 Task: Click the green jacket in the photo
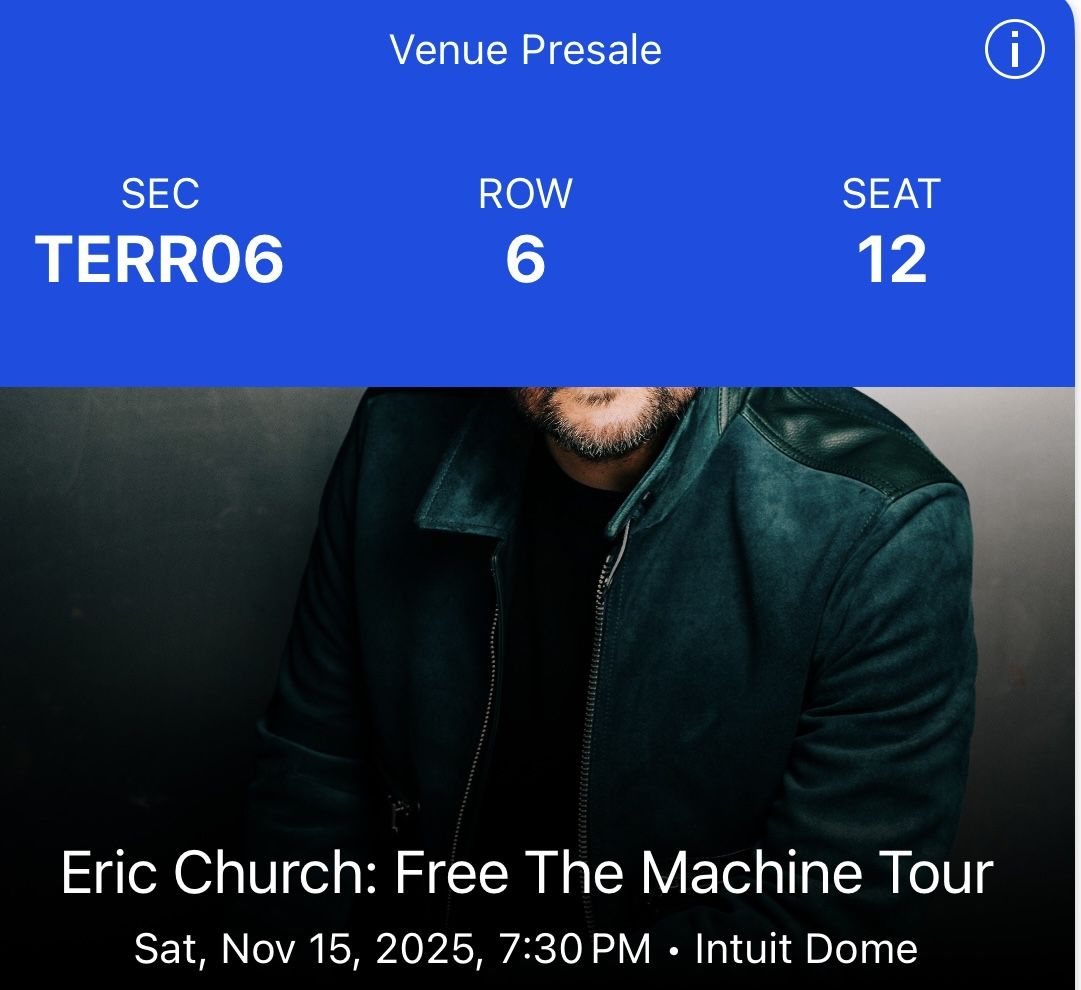[793, 620]
